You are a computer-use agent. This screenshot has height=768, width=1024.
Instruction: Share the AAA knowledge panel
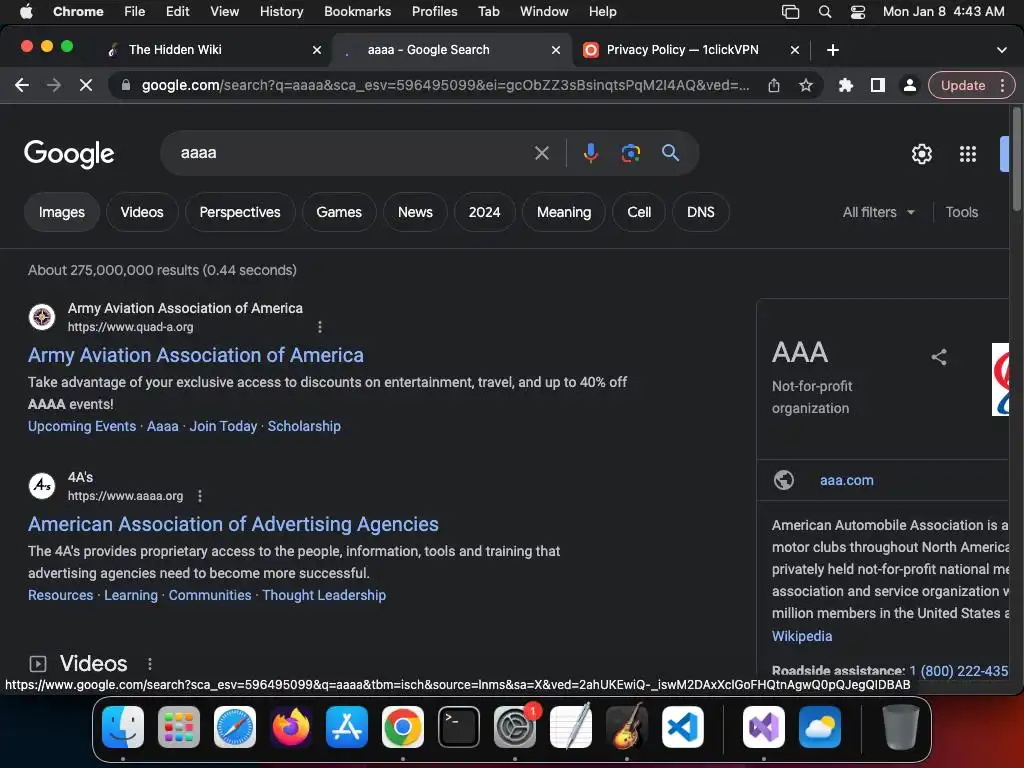pyautogui.click(x=939, y=357)
